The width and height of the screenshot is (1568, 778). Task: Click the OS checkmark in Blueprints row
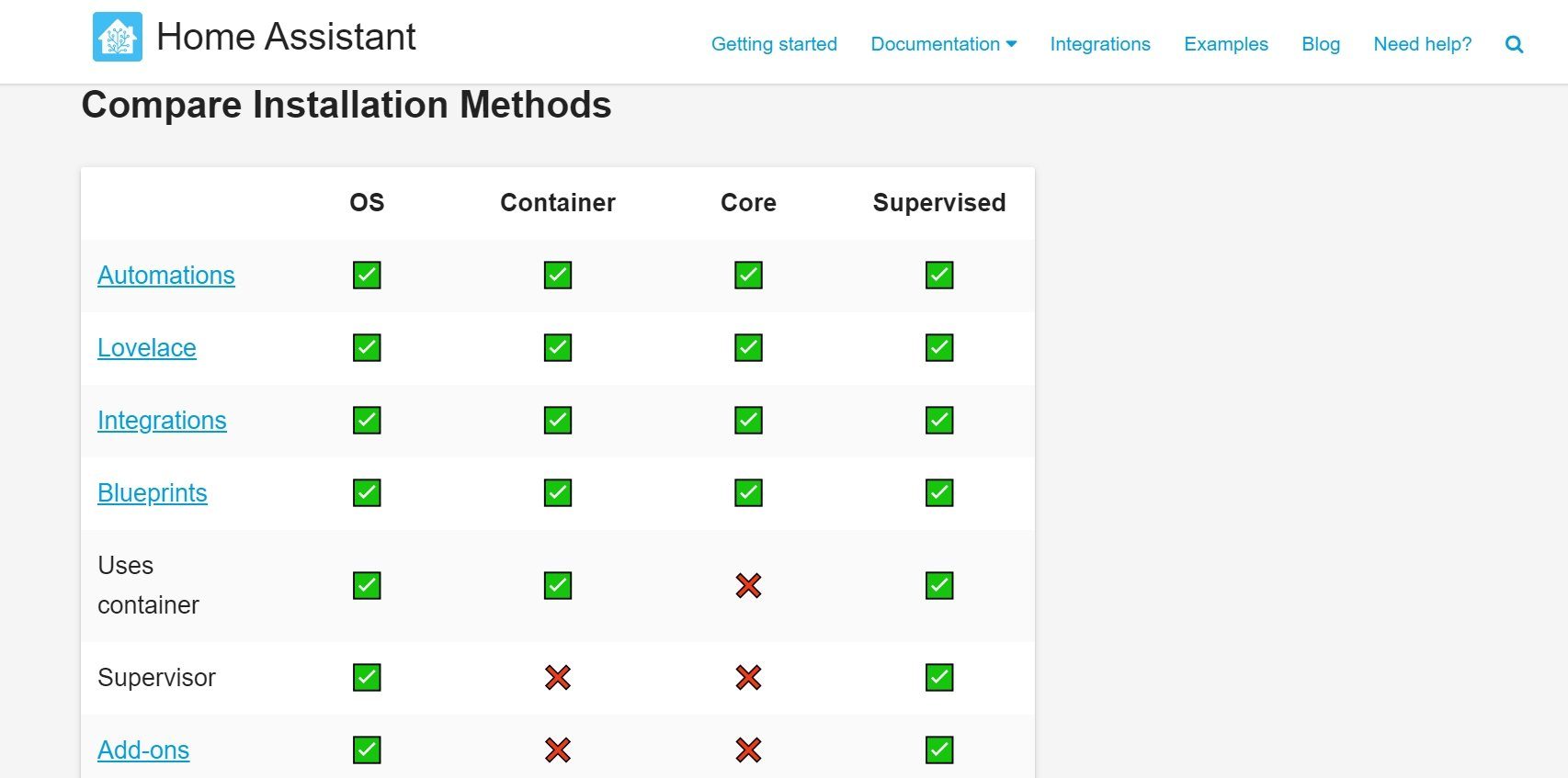click(x=367, y=492)
